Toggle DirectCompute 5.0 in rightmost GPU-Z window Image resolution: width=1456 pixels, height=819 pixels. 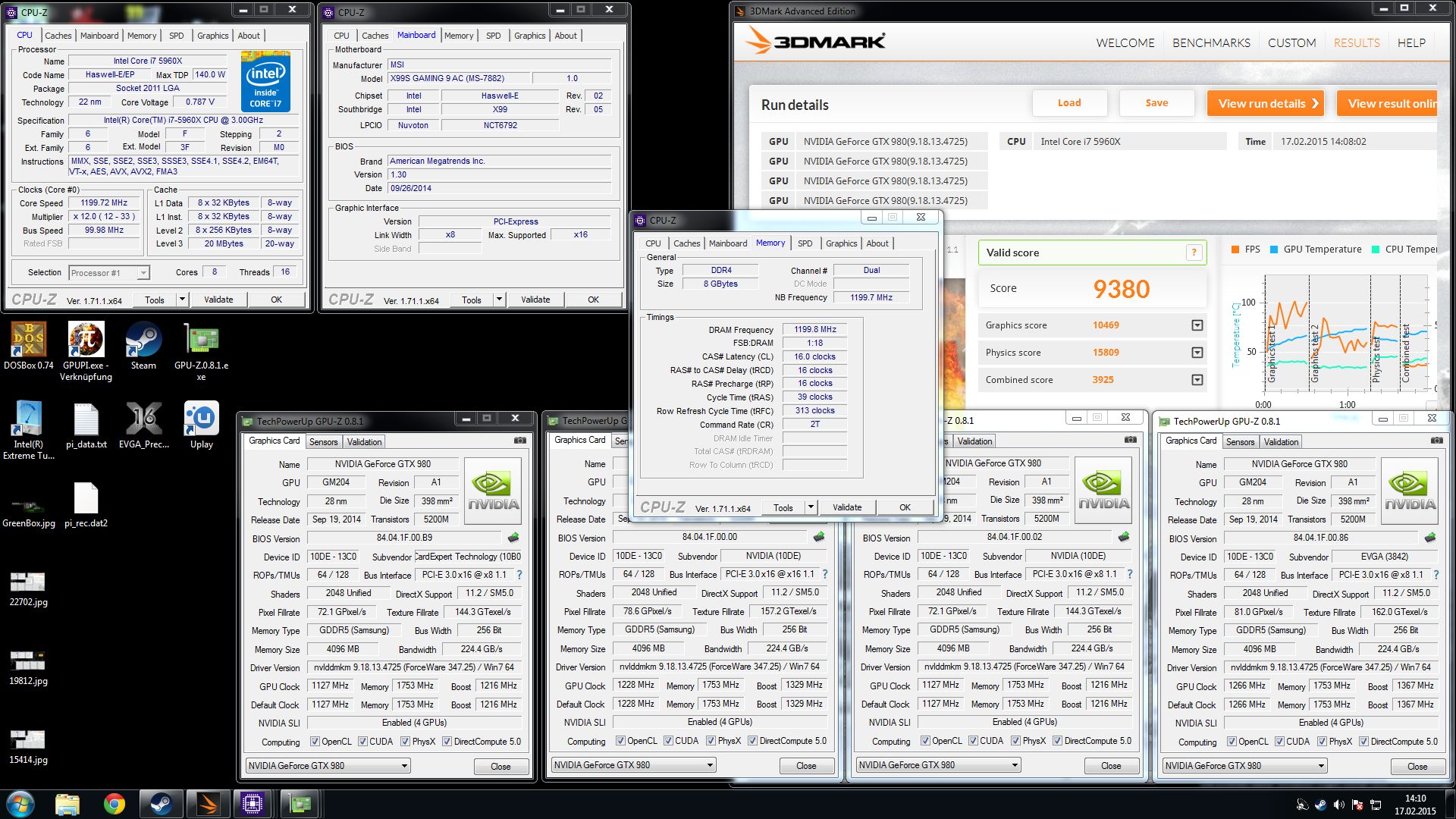click(x=1364, y=742)
